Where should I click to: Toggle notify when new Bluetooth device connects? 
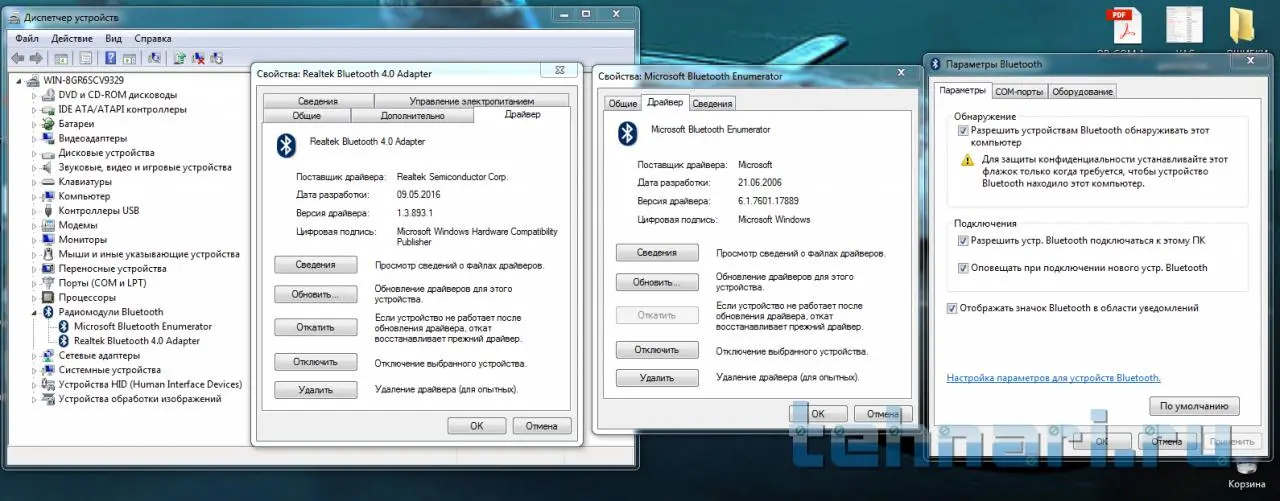click(x=963, y=268)
